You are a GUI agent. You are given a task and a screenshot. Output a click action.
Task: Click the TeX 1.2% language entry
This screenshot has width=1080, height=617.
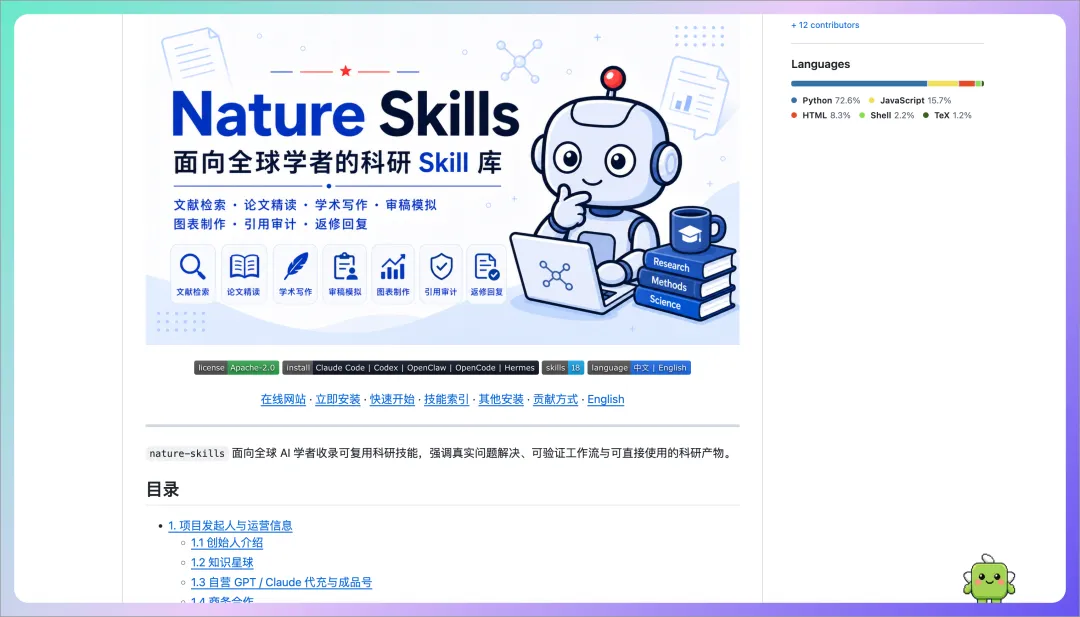point(947,116)
